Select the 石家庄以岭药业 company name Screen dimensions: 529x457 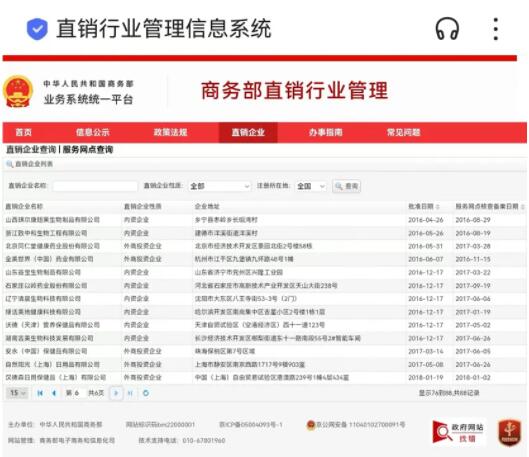coord(46,286)
